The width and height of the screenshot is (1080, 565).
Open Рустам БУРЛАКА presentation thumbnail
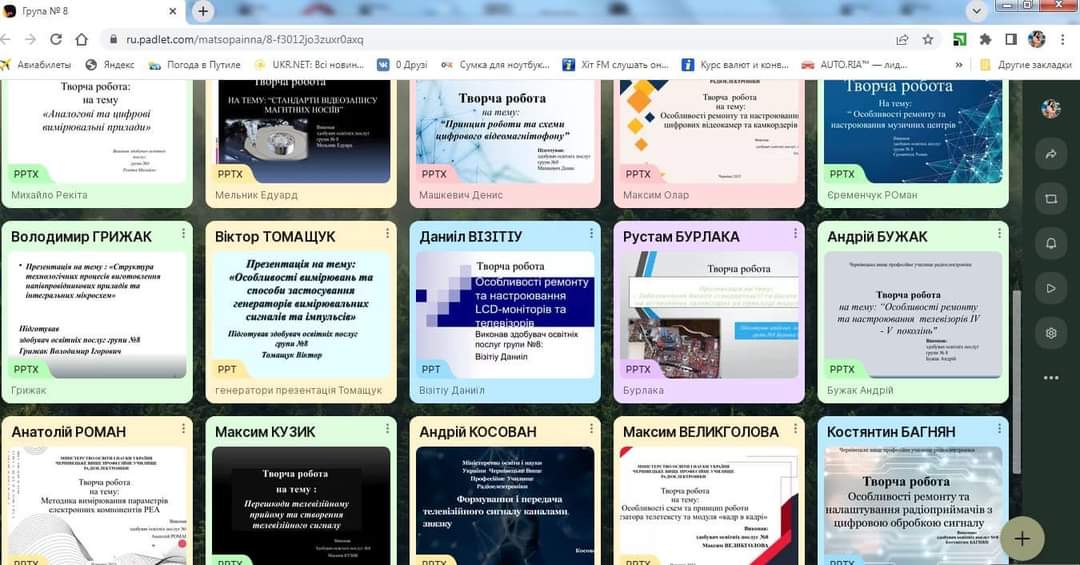[x=709, y=315]
